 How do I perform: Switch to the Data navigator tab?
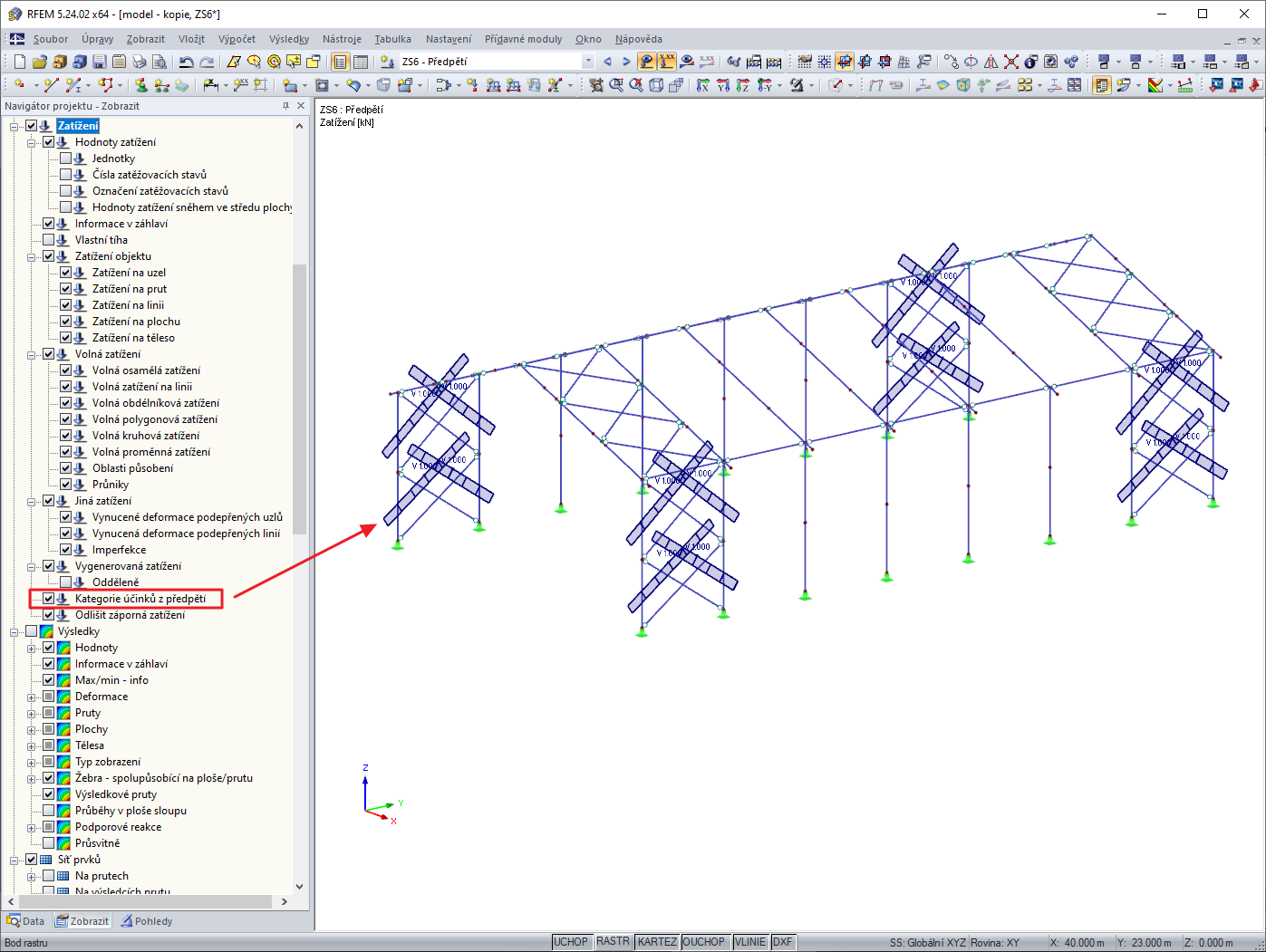pos(25,921)
